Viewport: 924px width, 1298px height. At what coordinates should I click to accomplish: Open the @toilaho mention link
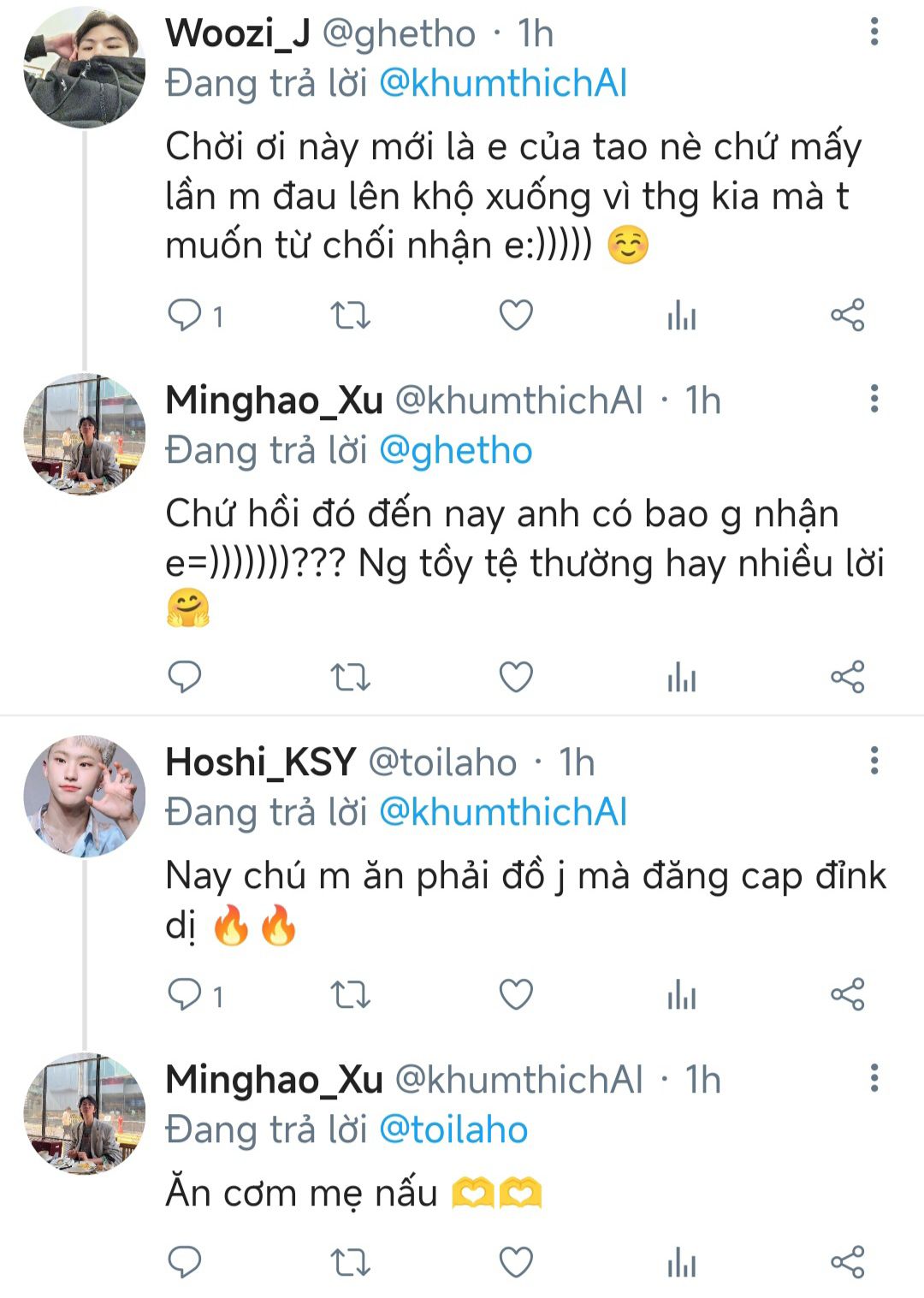pyautogui.click(x=453, y=1129)
